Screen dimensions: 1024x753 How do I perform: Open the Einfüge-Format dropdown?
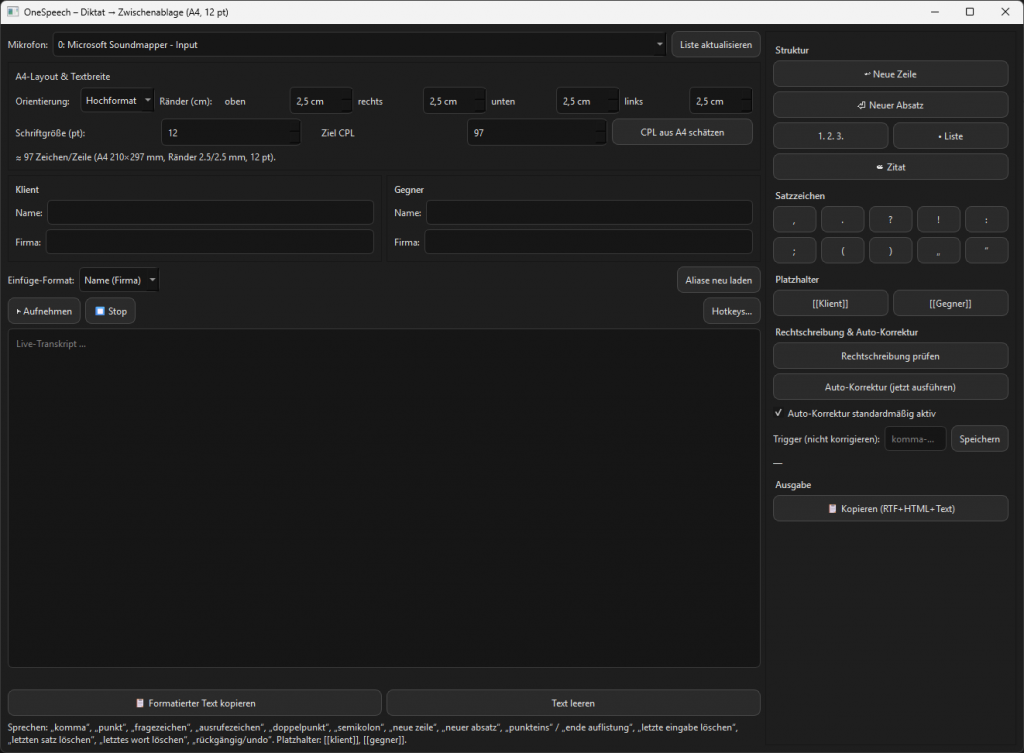[119, 280]
